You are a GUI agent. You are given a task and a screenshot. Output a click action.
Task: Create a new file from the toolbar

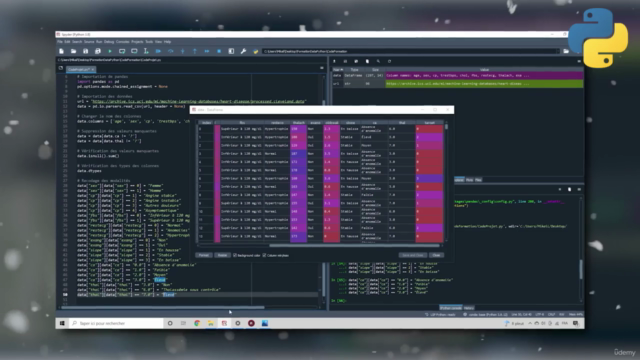[61, 51]
